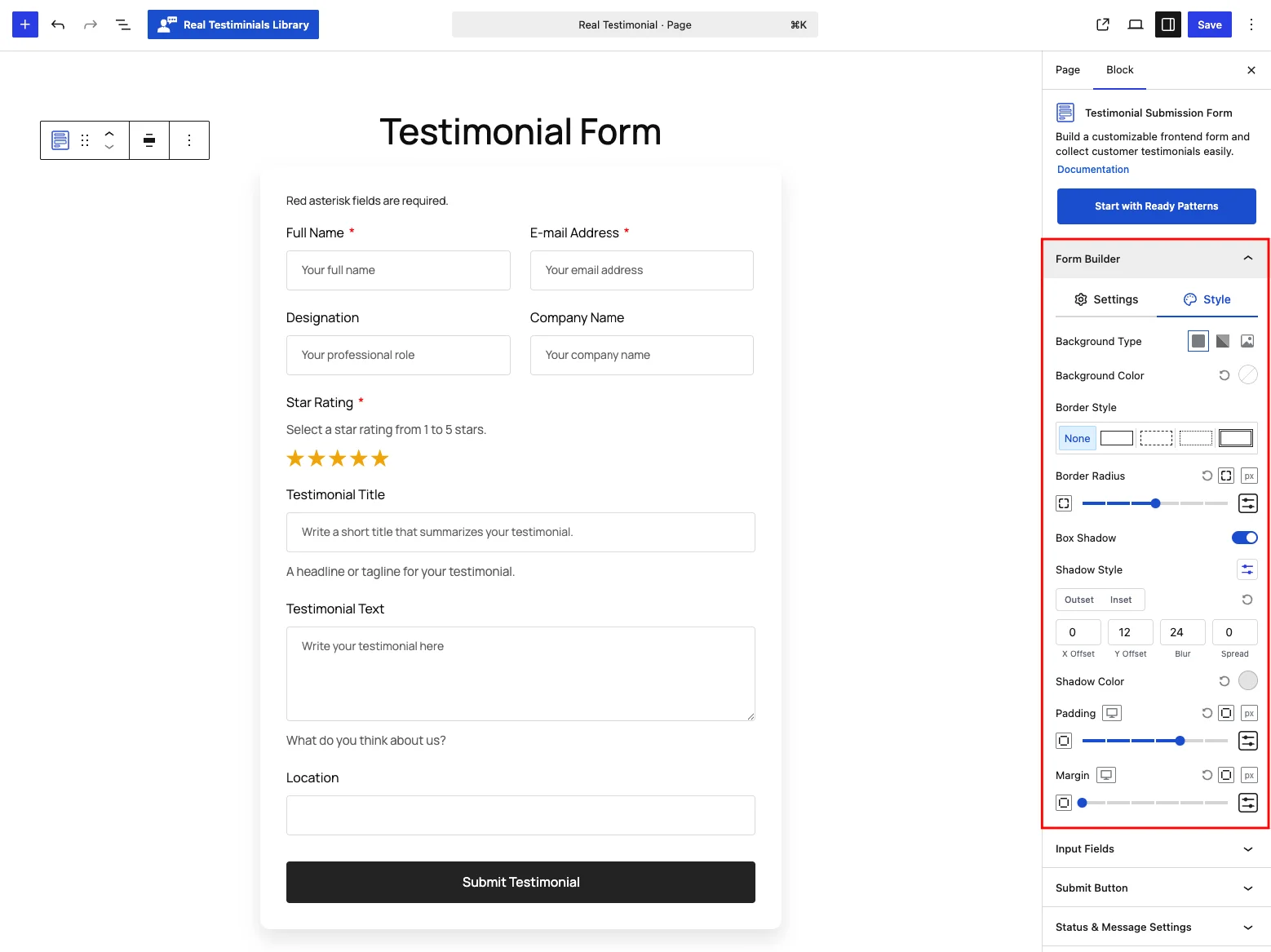The width and height of the screenshot is (1271, 952).
Task: Open Padding px unit selector
Action: [1249, 713]
